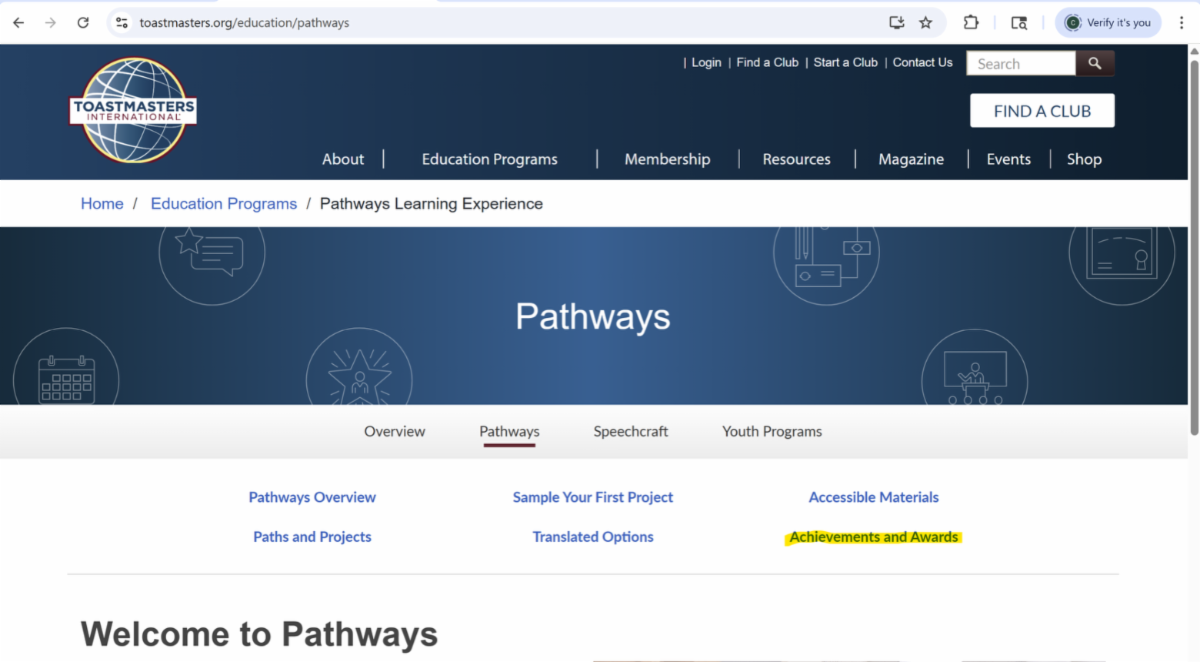Viewport: 1200px width, 662px height.
Task: Click the install app icon in address bar
Action: pos(896,23)
